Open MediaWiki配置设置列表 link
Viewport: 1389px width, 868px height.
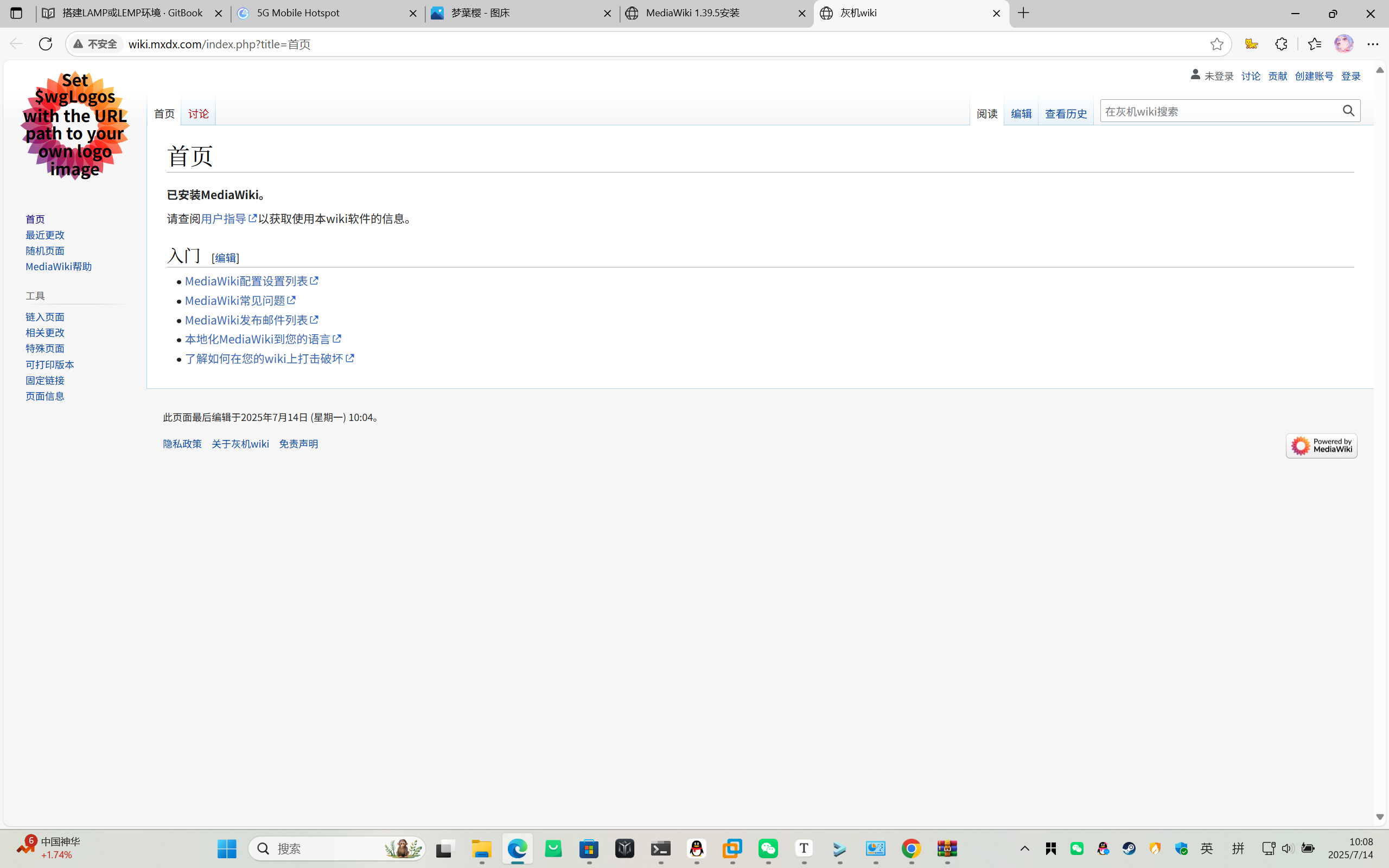[x=251, y=280]
